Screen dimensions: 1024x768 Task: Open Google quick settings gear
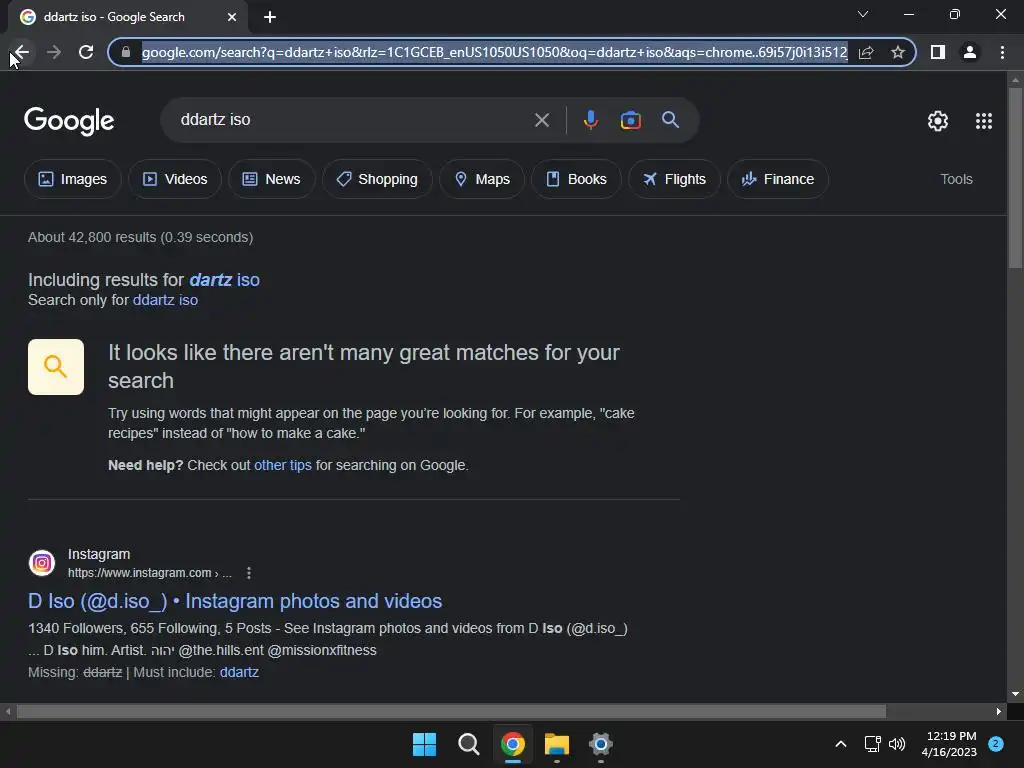938,121
